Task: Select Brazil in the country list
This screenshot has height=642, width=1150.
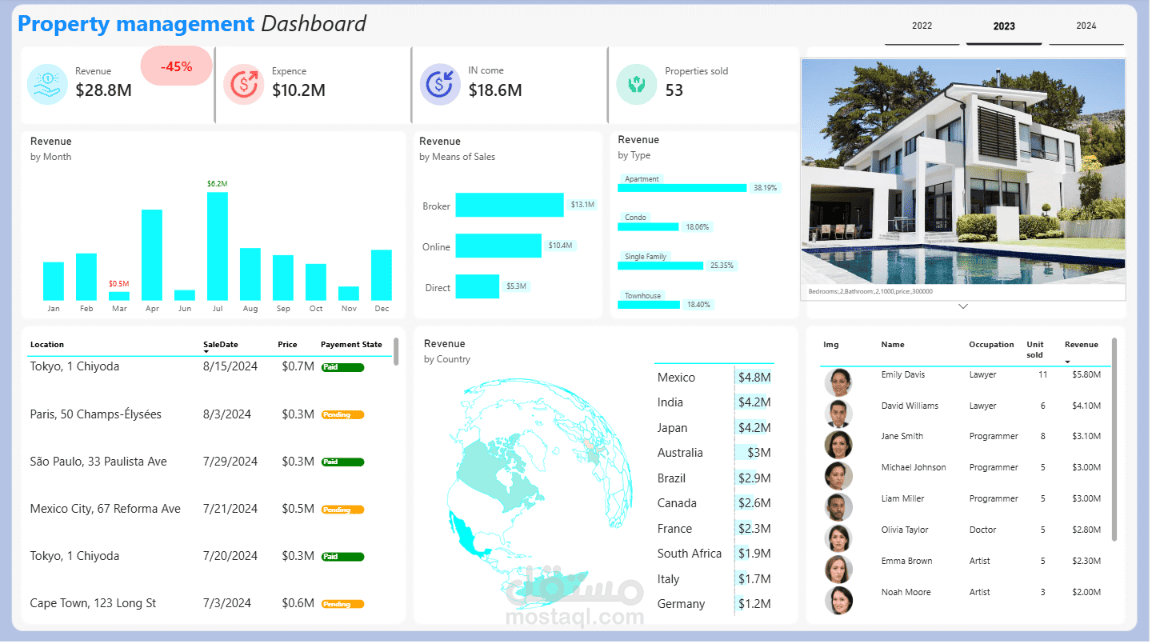Action: click(x=671, y=478)
